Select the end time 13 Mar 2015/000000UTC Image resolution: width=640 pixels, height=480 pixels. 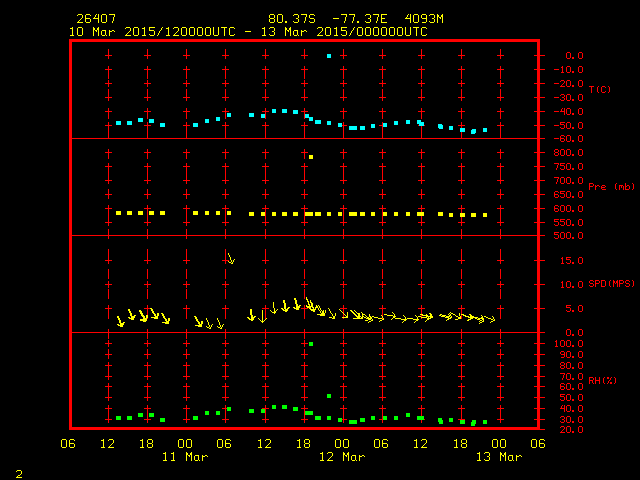344,32
